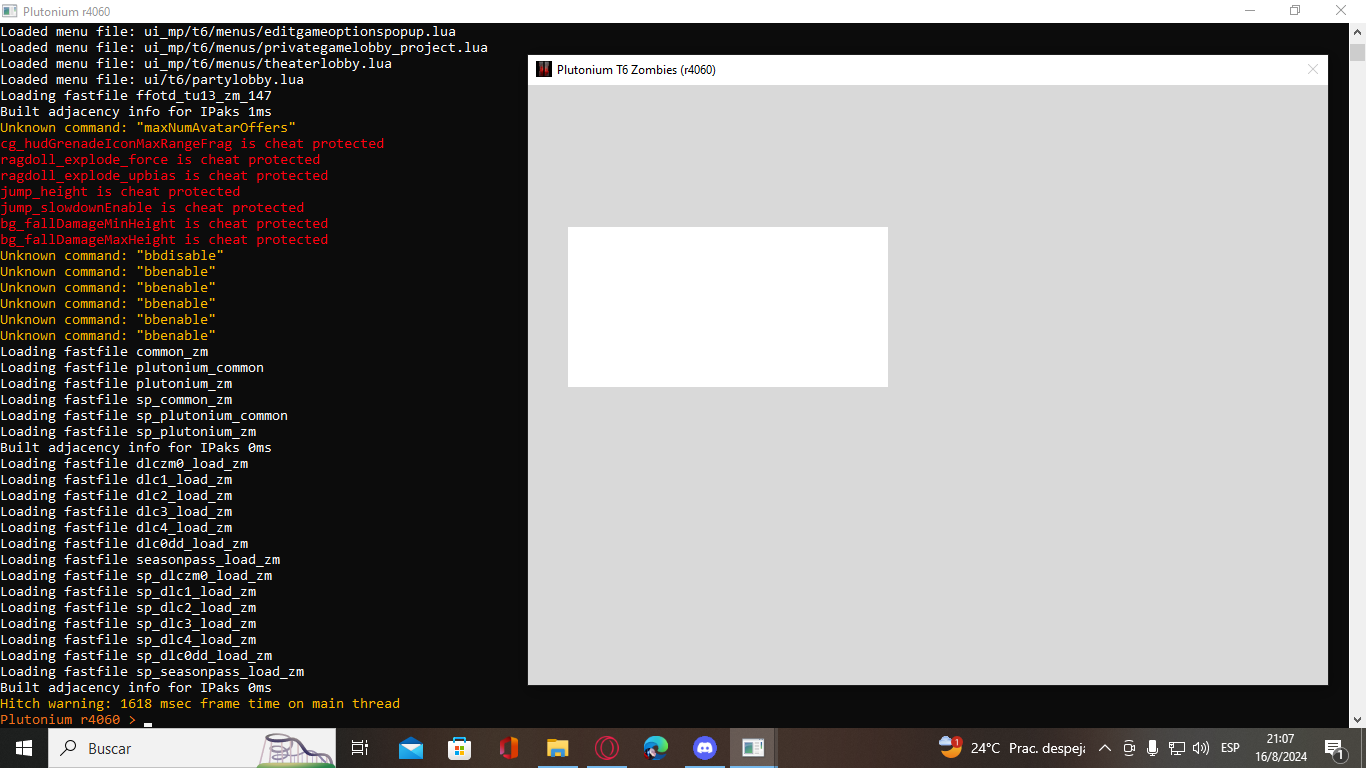
Task: Click the white rectangle in T6 Zombies window
Action: [x=728, y=307]
